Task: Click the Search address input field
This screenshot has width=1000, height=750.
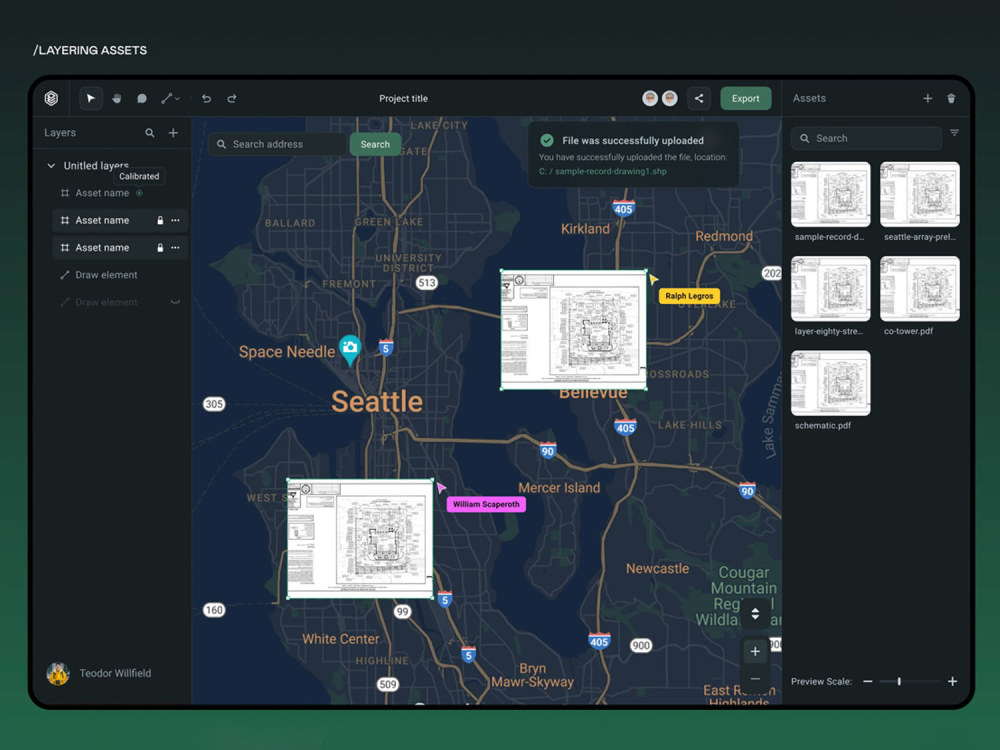Action: [277, 144]
